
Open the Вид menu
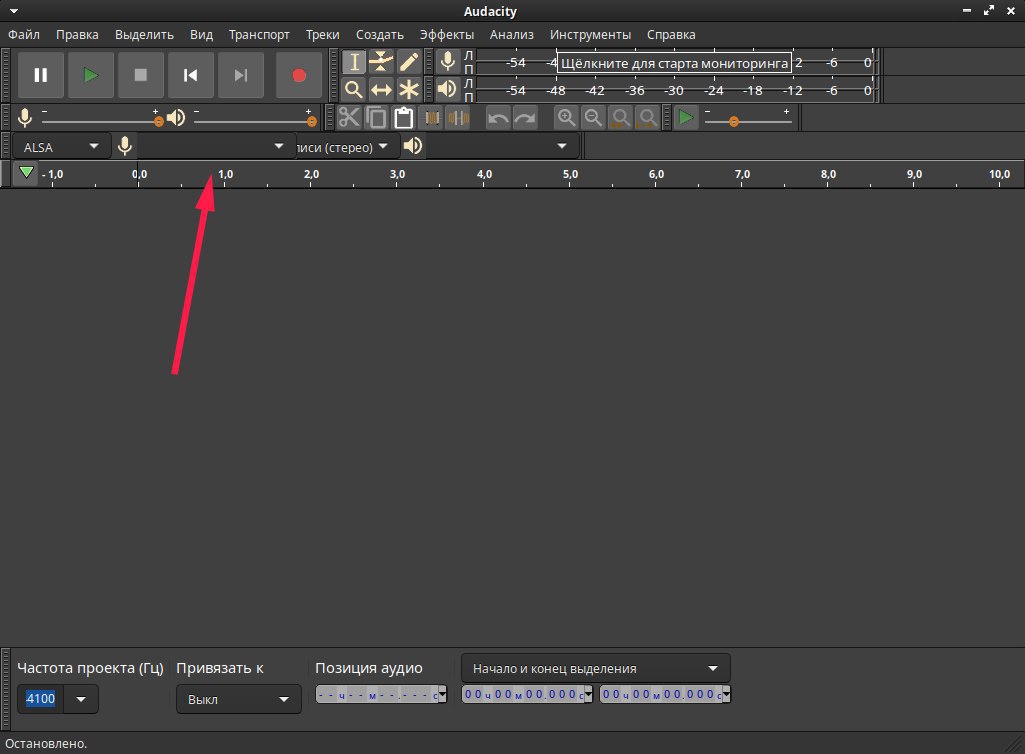click(x=201, y=35)
